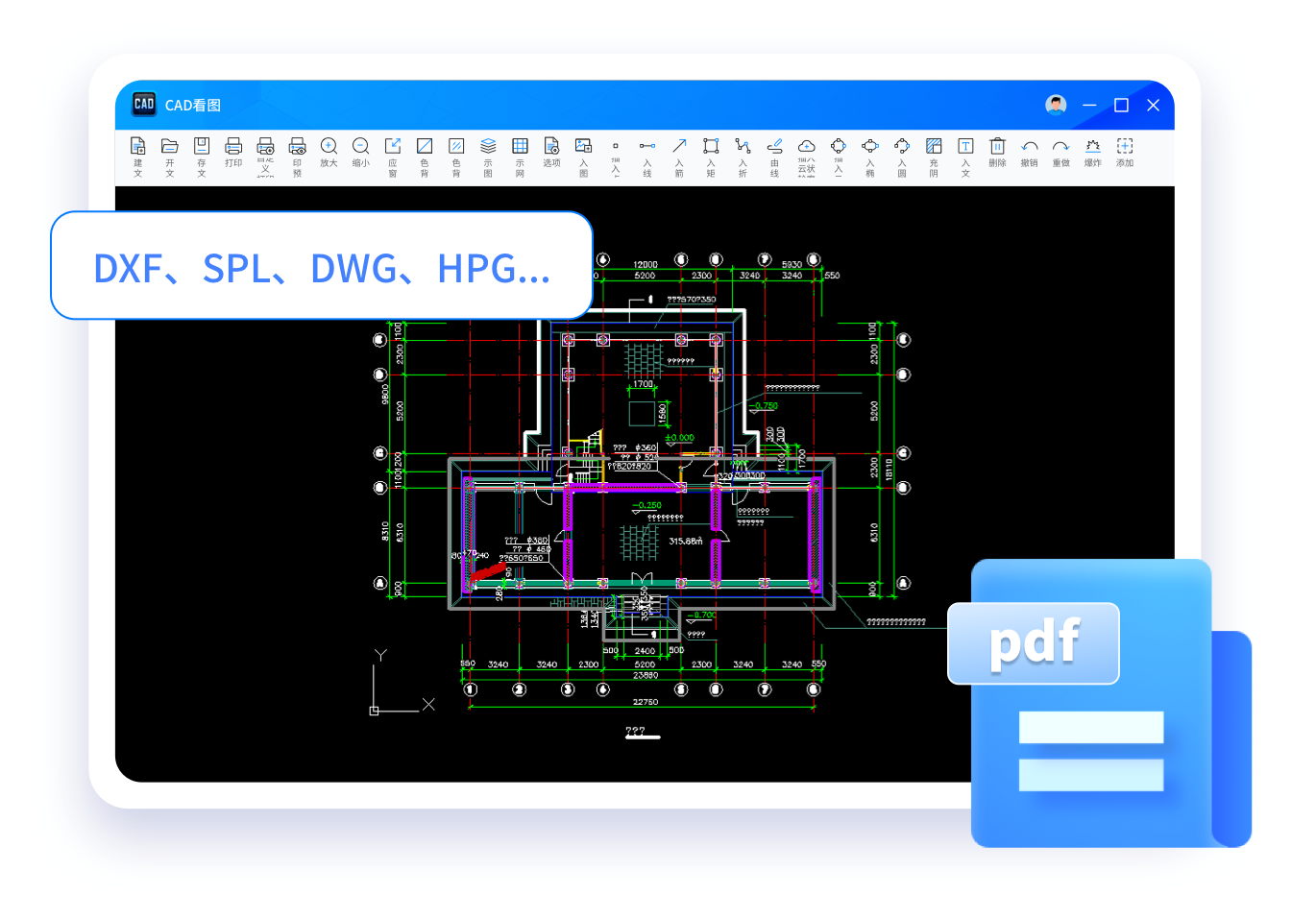
Task: Open the user profile avatar
Action: click(x=1056, y=106)
